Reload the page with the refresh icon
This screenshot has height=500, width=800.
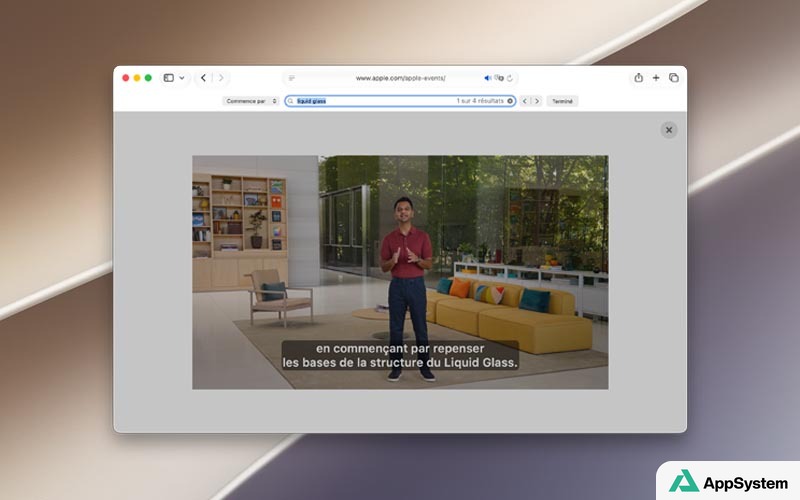[x=510, y=78]
